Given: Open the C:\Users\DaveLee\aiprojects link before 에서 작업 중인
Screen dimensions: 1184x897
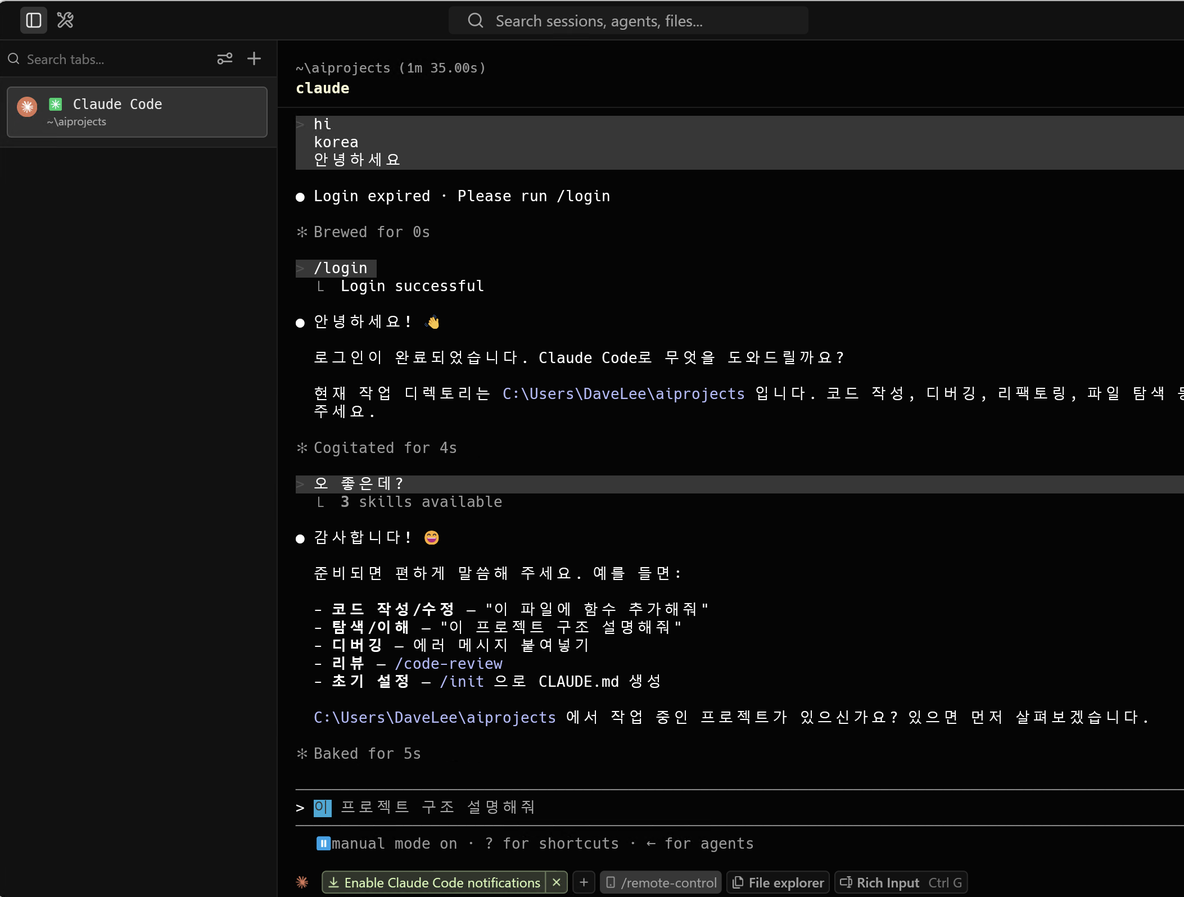Looking at the screenshot, I should [434, 717].
